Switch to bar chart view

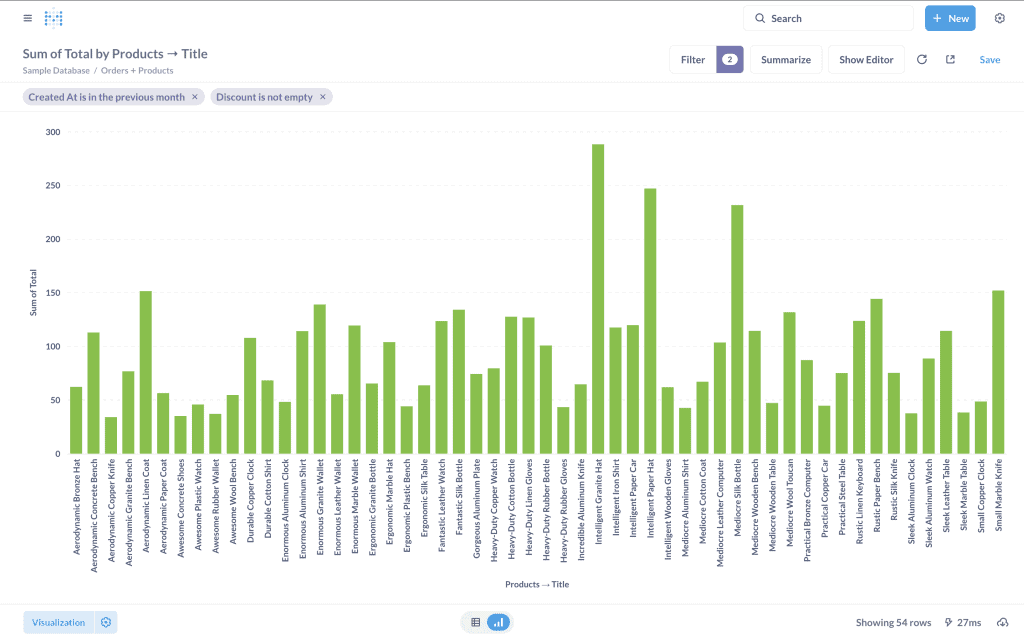pos(498,622)
